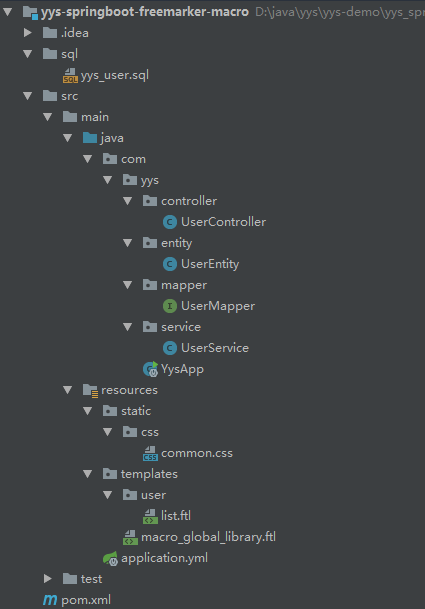425x609 pixels.
Task: Collapse the project root node arrow
Action: coord(7,12)
